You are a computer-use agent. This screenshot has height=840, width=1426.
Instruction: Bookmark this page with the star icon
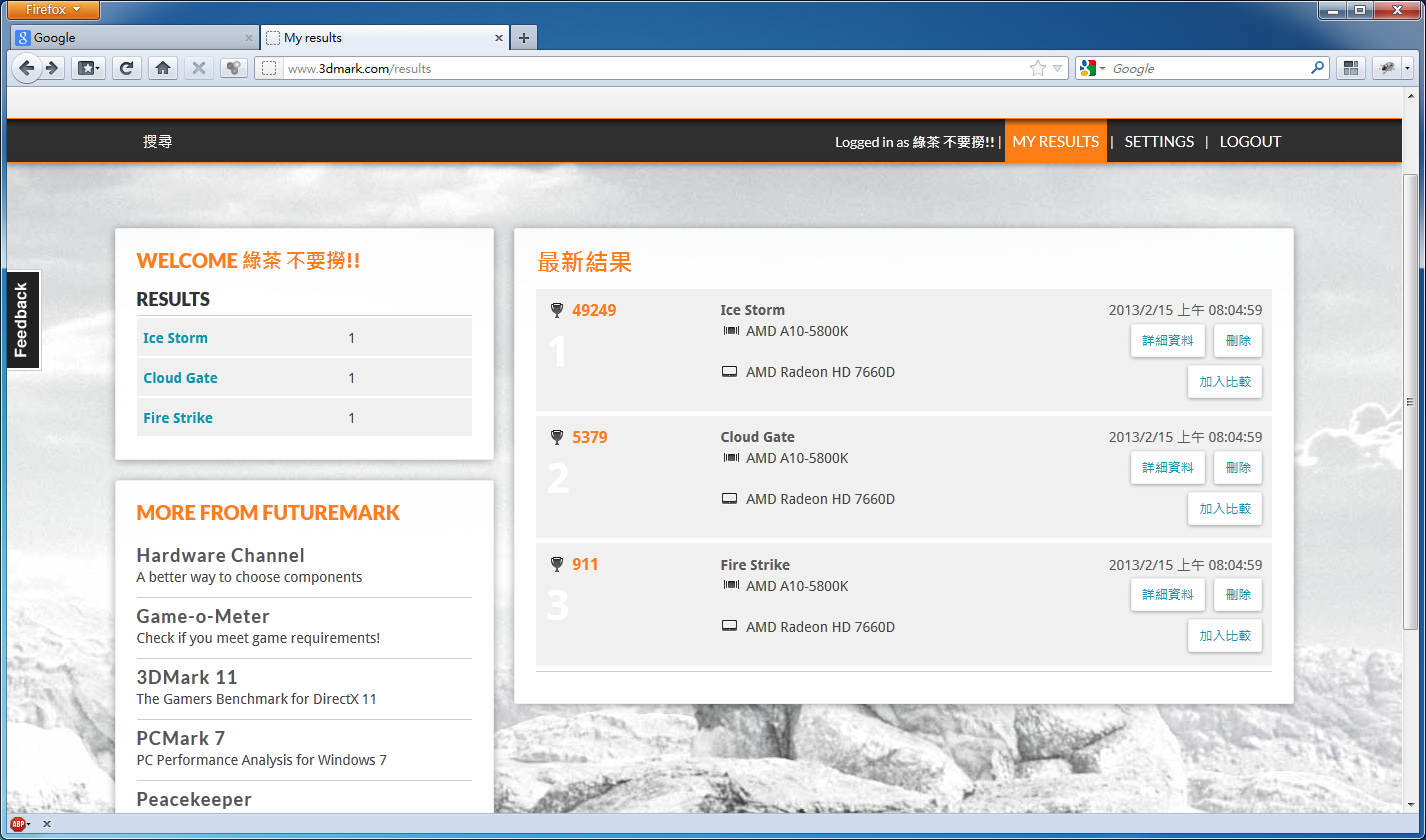tap(1038, 68)
